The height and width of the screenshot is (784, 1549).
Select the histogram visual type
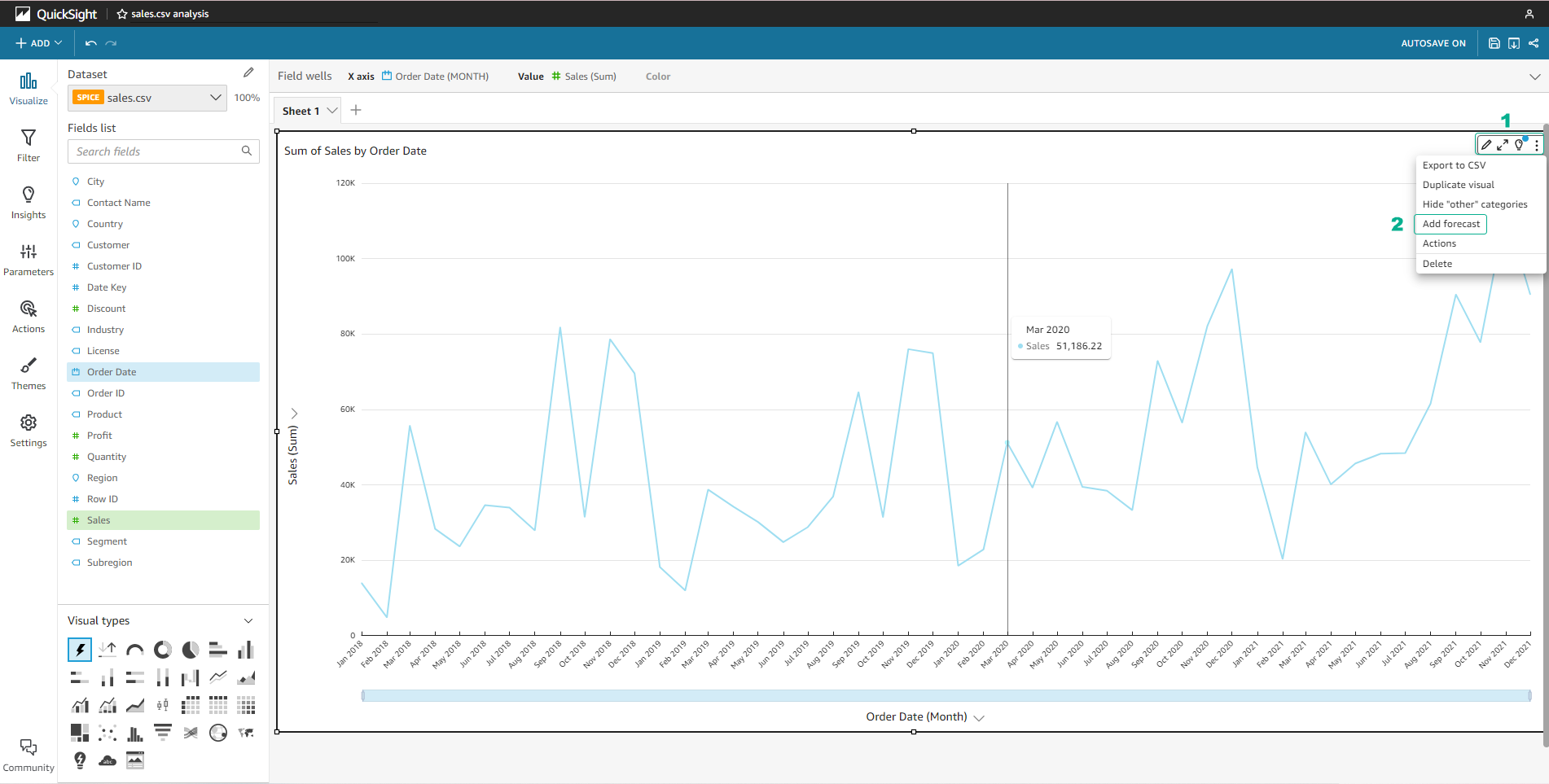[135, 733]
